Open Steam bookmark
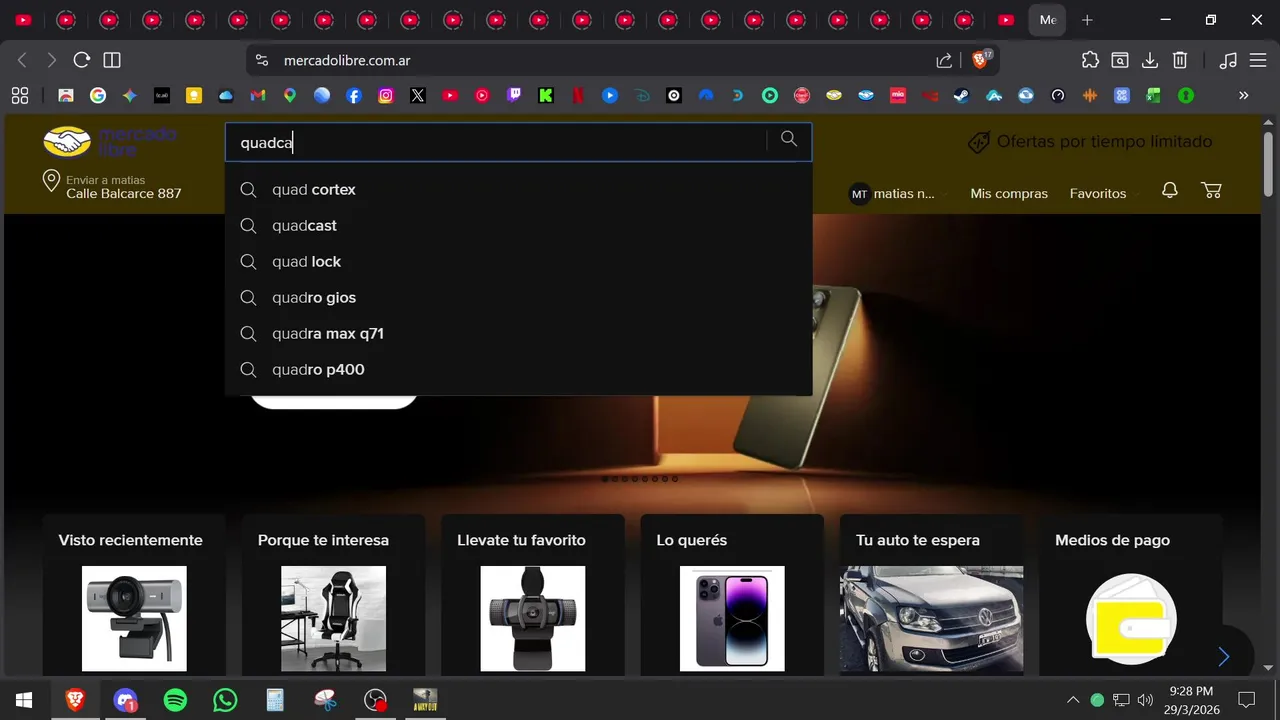 tap(962, 96)
